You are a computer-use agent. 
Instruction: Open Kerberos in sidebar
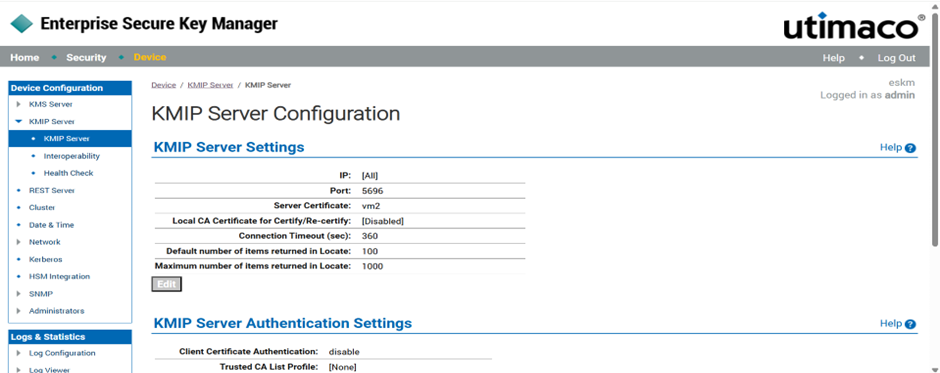point(46,260)
